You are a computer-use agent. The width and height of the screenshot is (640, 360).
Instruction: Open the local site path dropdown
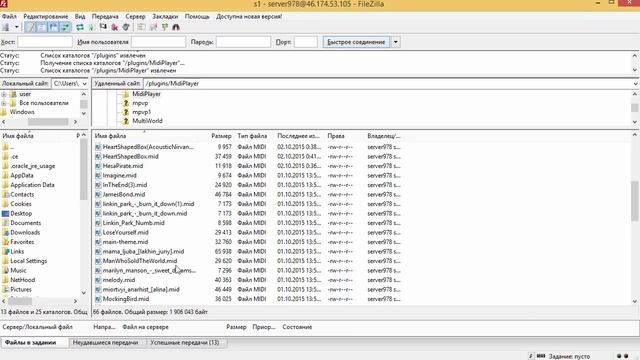[84, 83]
